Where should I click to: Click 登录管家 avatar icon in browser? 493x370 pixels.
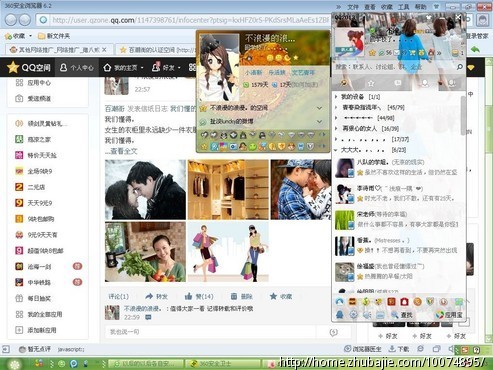click(483, 20)
